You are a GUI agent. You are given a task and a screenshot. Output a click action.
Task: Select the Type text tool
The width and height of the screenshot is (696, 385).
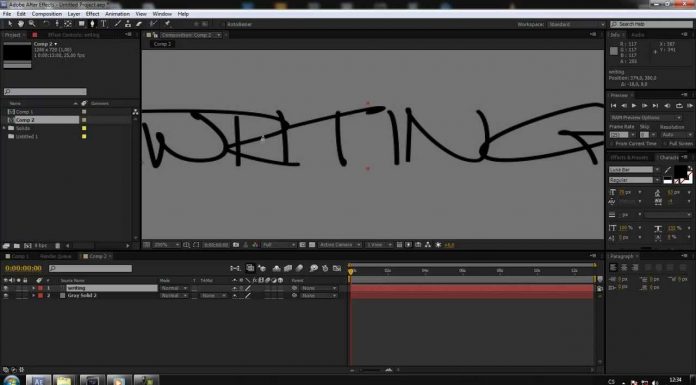[x=103, y=24]
